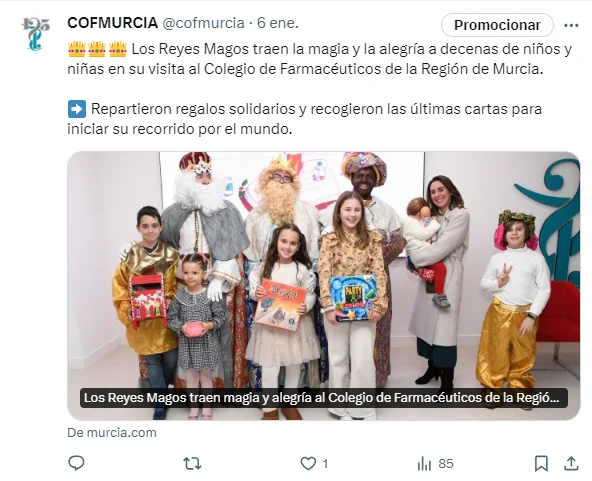The image size is (592, 481).
Task: Click the blue arrow emoji in tweet
Action: (77, 109)
